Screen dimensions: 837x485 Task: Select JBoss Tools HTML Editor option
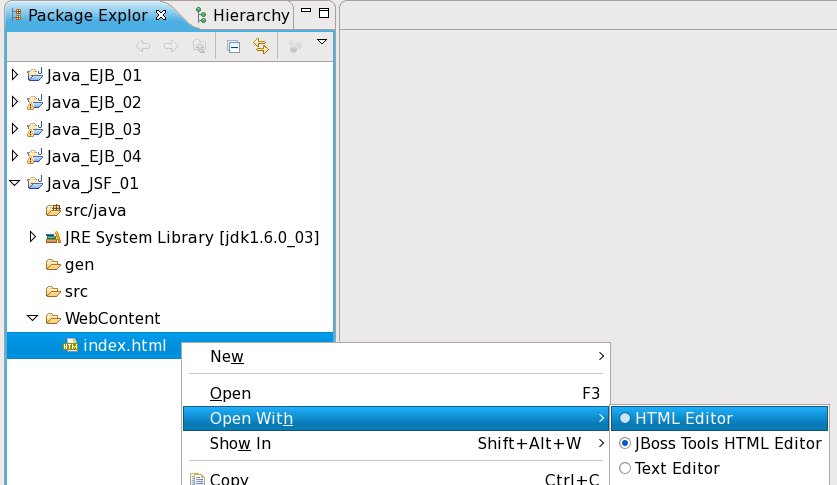(x=626, y=443)
